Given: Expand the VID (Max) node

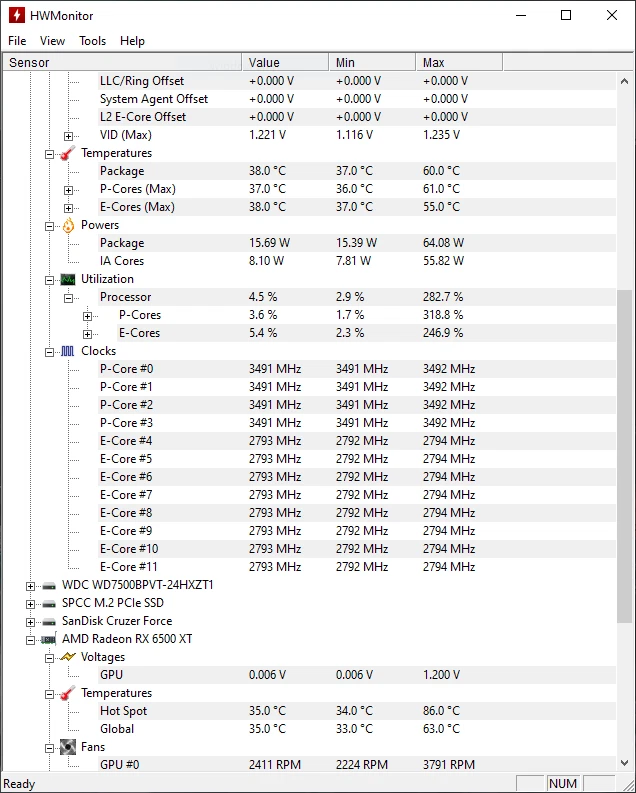Looking at the screenshot, I should pos(69,135).
